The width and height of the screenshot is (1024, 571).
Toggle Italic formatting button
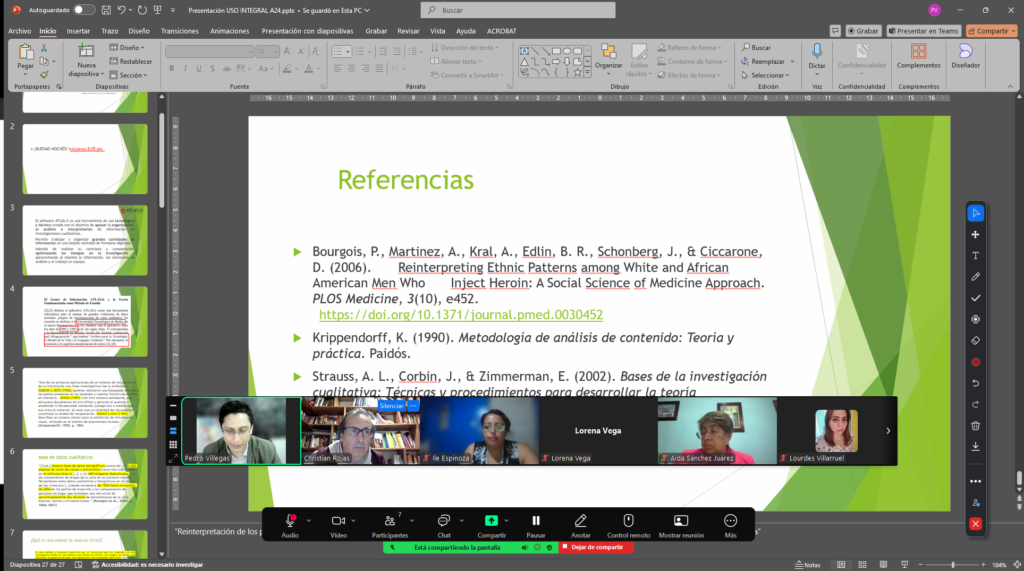(185, 68)
